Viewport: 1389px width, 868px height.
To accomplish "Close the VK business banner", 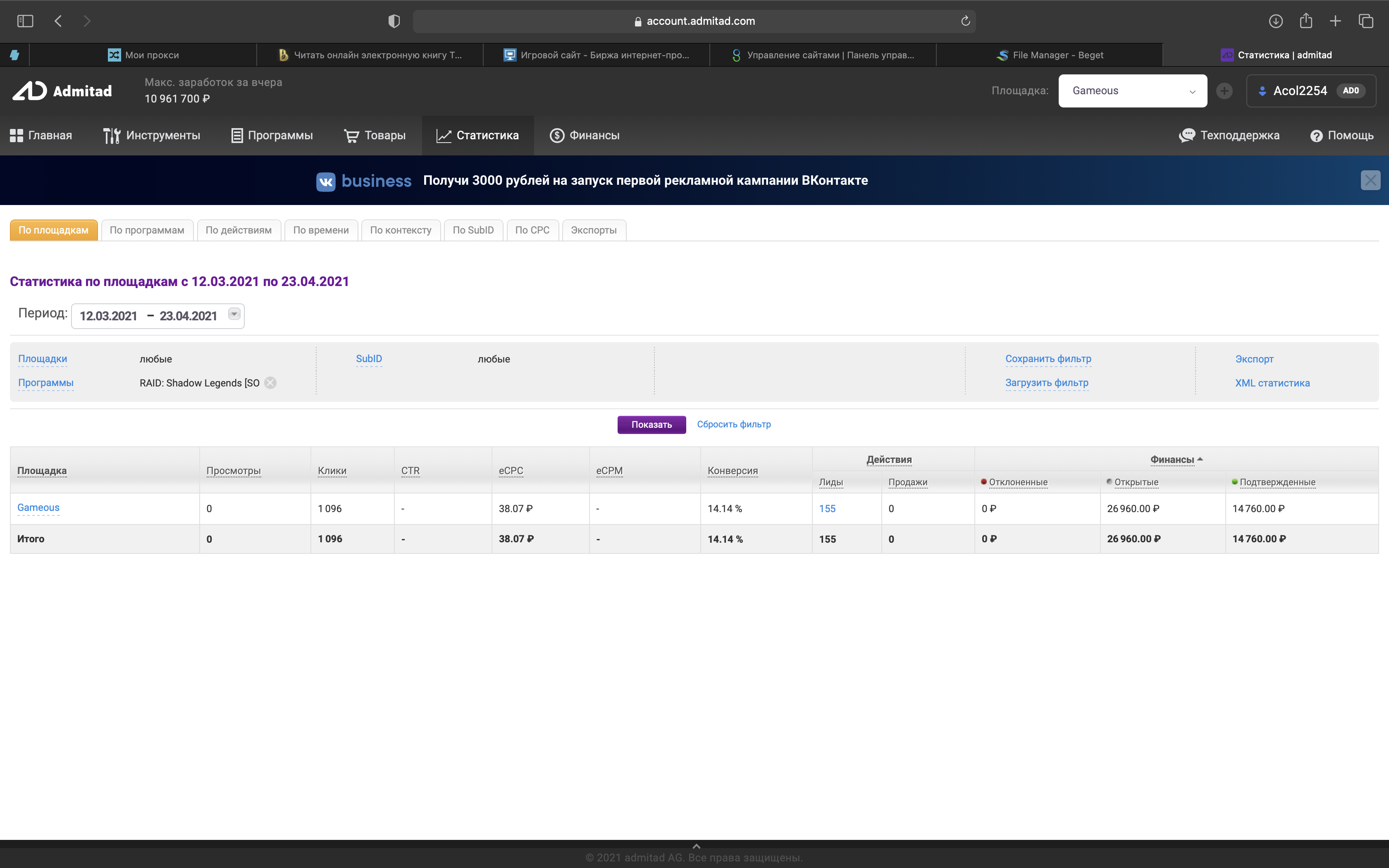I will [1370, 180].
